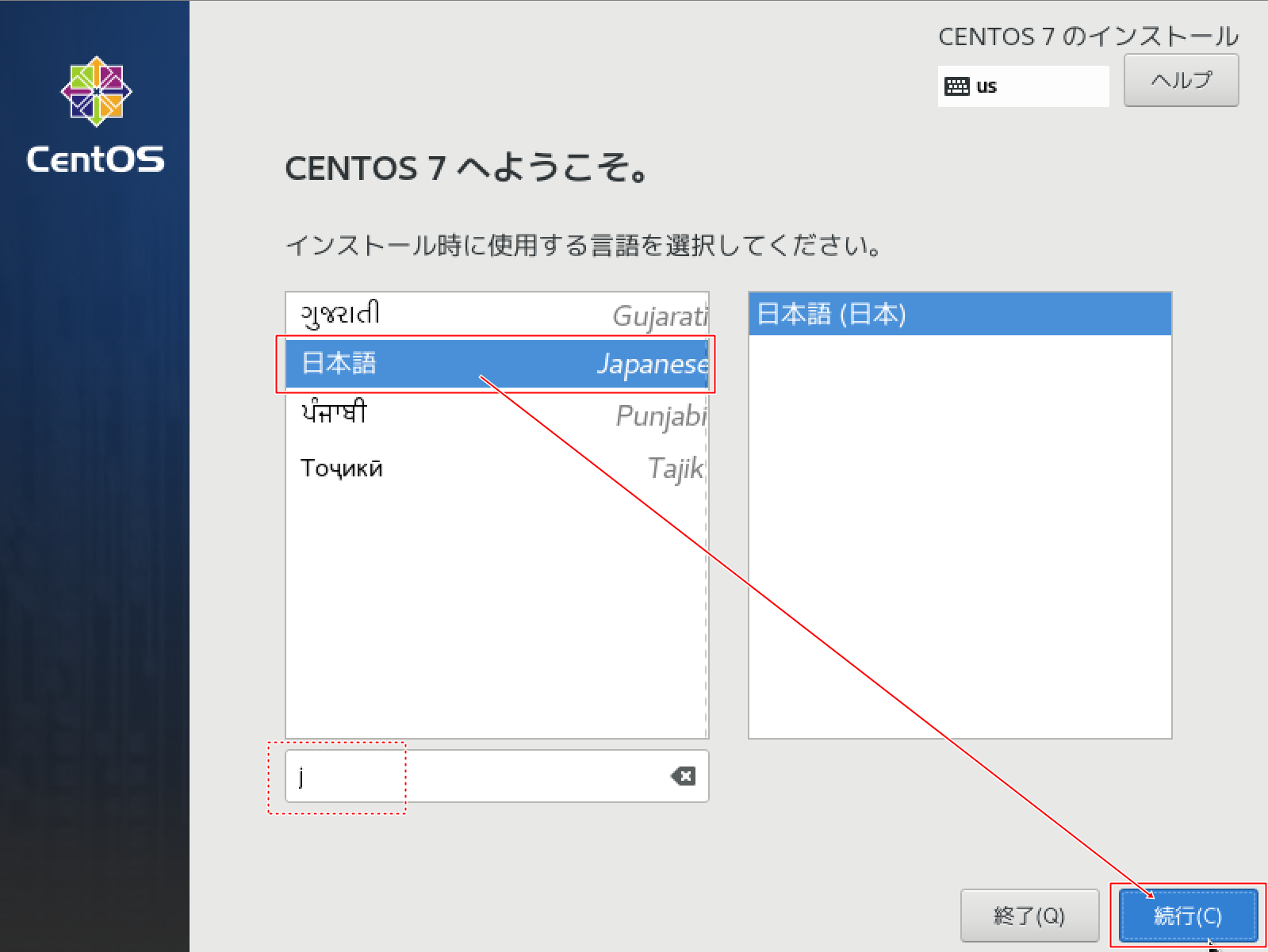
Task: Select Gujarati in the language list
Action: (496, 315)
